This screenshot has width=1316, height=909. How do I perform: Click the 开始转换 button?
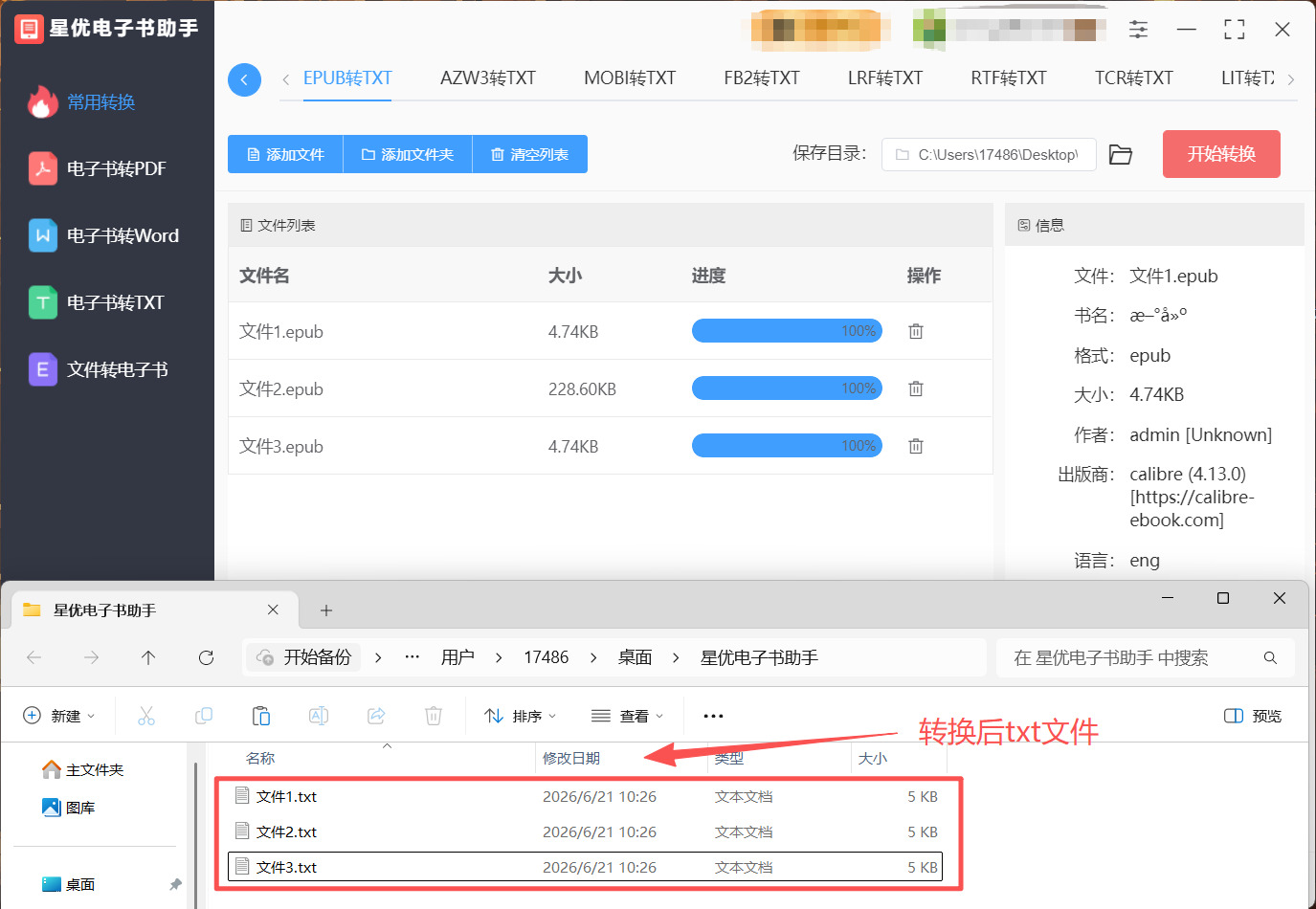(1221, 154)
